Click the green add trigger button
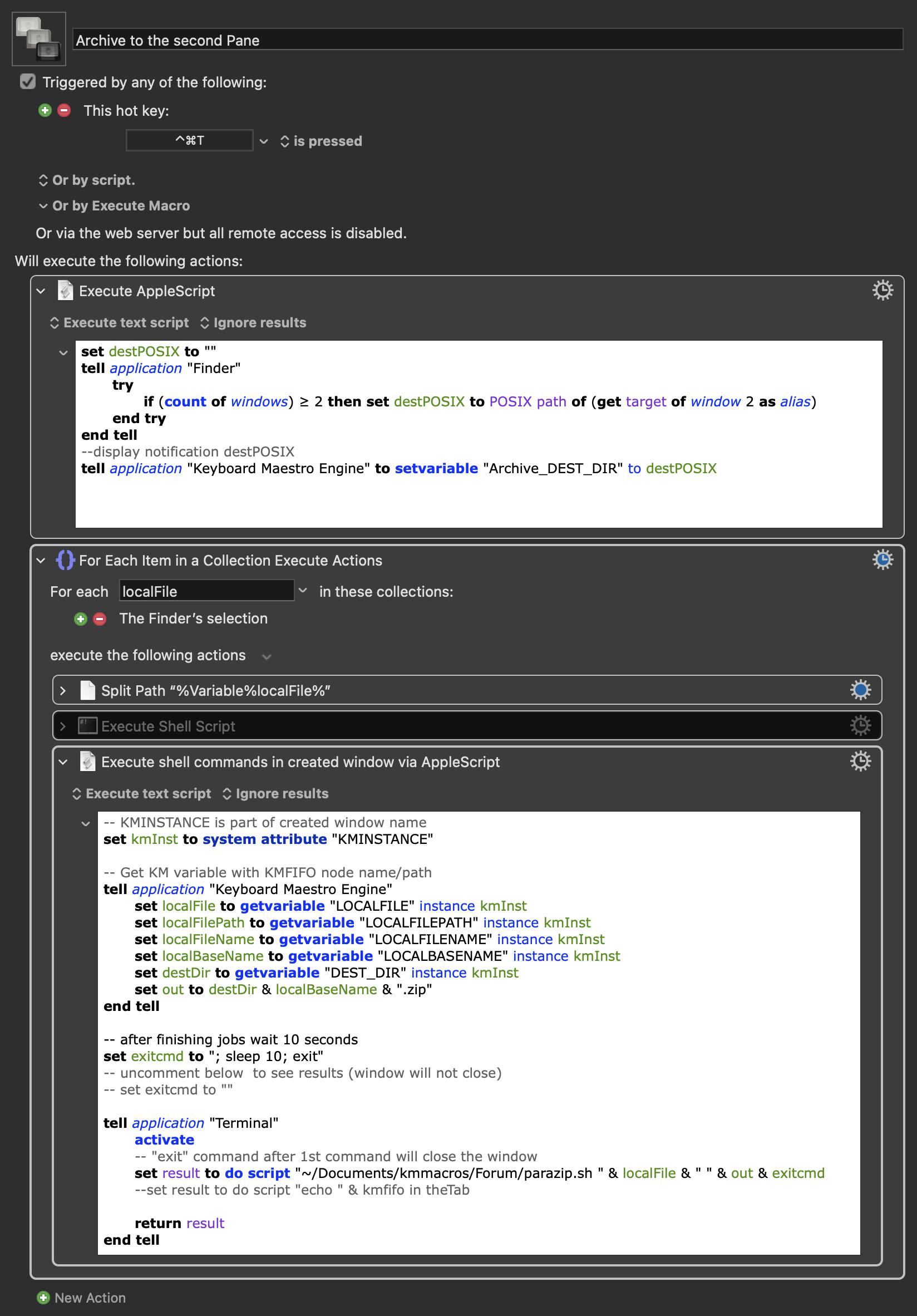This screenshot has height=1316, width=917. tap(45, 110)
